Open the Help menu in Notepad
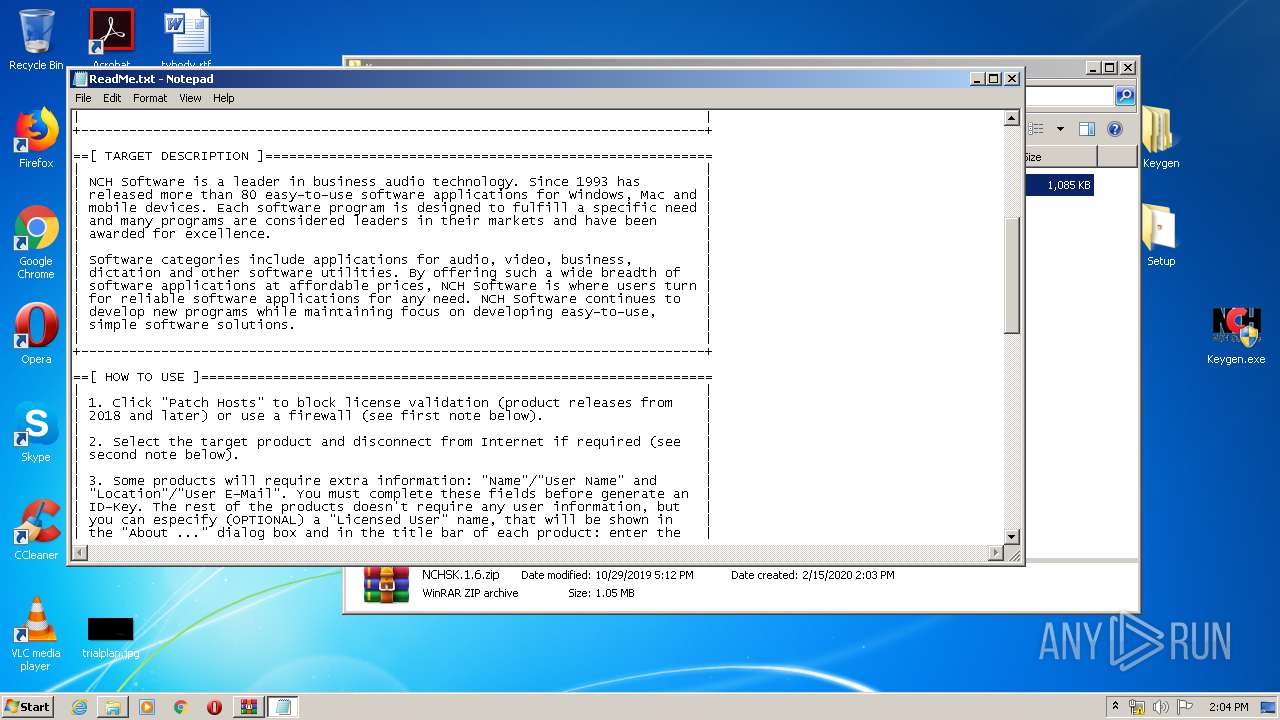The height and width of the screenshot is (720, 1280). tap(224, 98)
